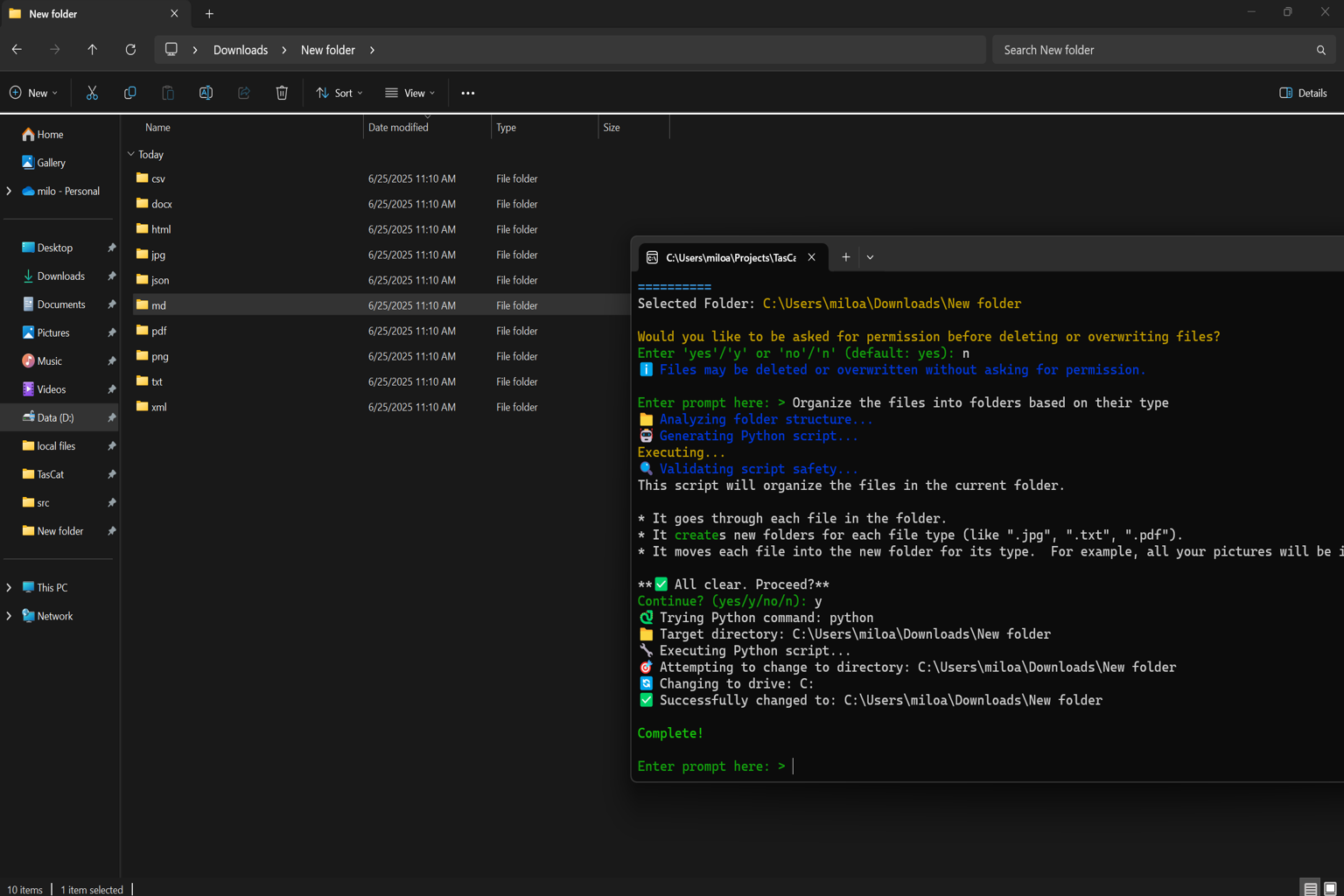Viewport: 1344px width, 896px height.
Task: Open local files in sidebar
Action: click(56, 445)
